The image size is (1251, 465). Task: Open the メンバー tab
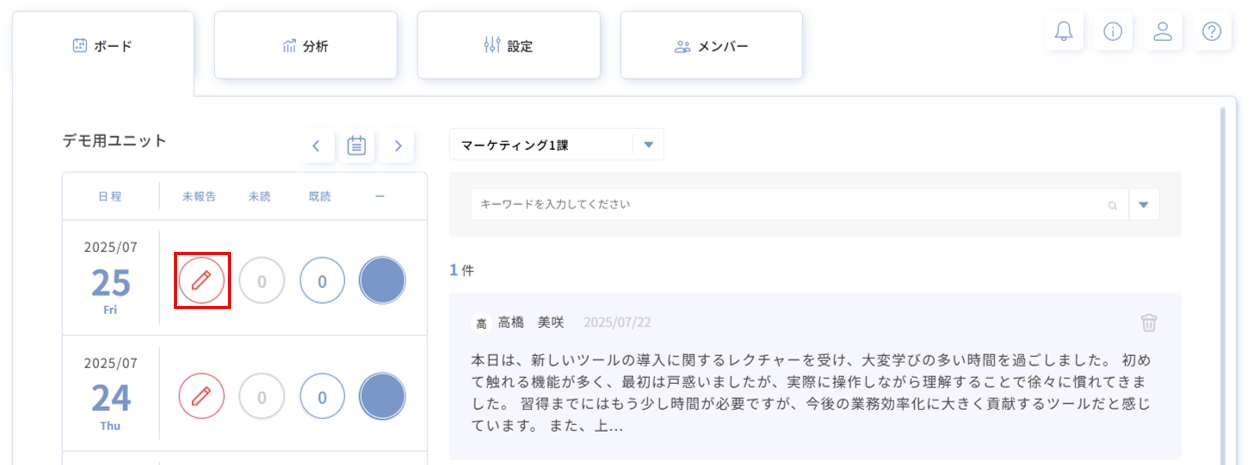(711, 46)
